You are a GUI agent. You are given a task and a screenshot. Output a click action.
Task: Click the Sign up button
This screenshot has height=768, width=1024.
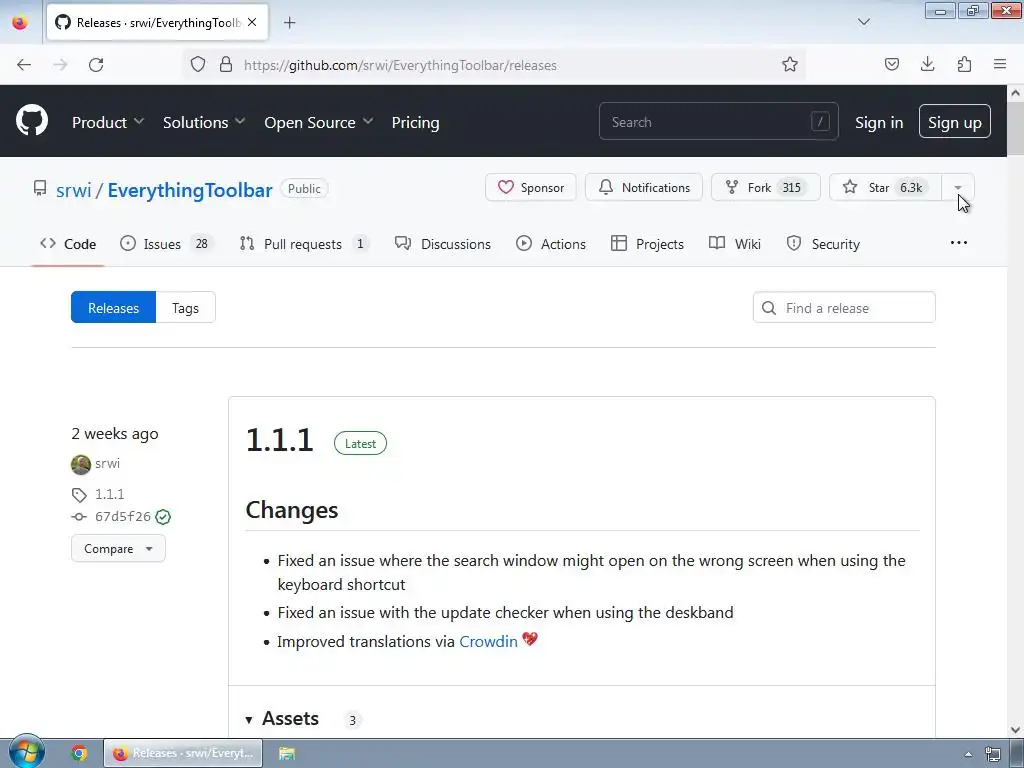(954, 122)
